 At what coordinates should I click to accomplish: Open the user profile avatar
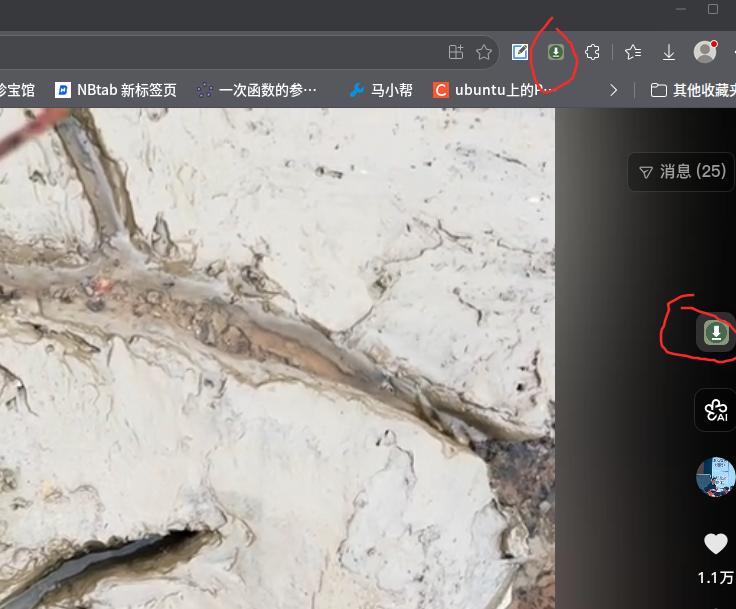pos(705,52)
